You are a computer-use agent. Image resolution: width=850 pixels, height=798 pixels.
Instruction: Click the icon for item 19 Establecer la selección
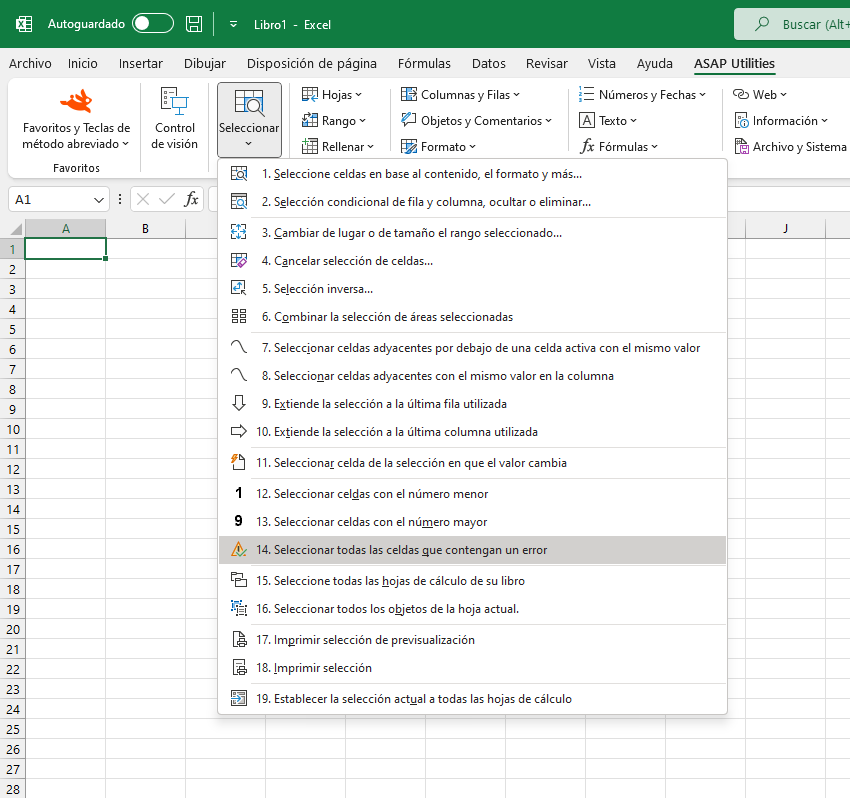(x=239, y=698)
